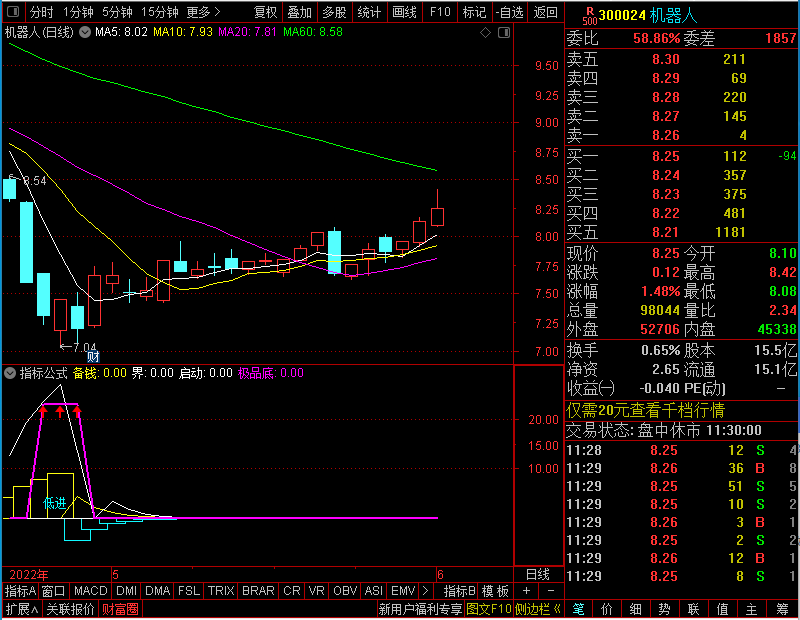Select the 细 detail tab

click(635, 609)
